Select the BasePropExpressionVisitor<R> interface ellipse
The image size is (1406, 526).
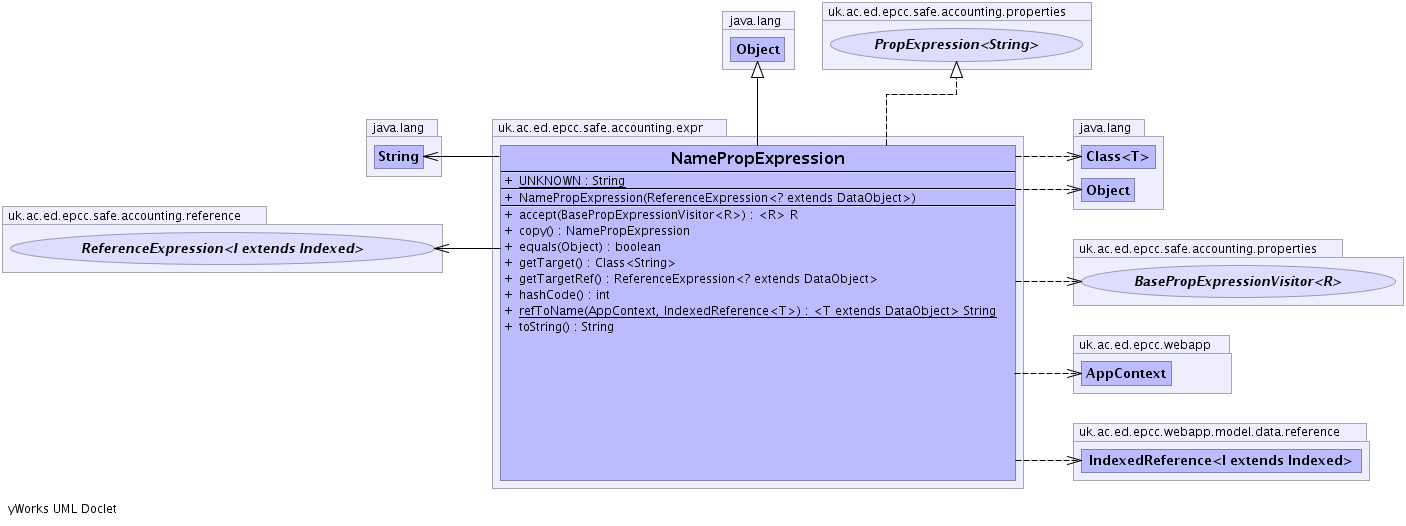click(x=1237, y=282)
